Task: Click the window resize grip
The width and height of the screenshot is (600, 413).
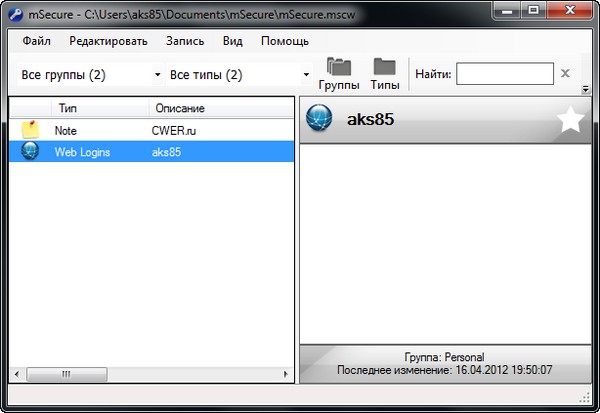Action: click(585, 397)
